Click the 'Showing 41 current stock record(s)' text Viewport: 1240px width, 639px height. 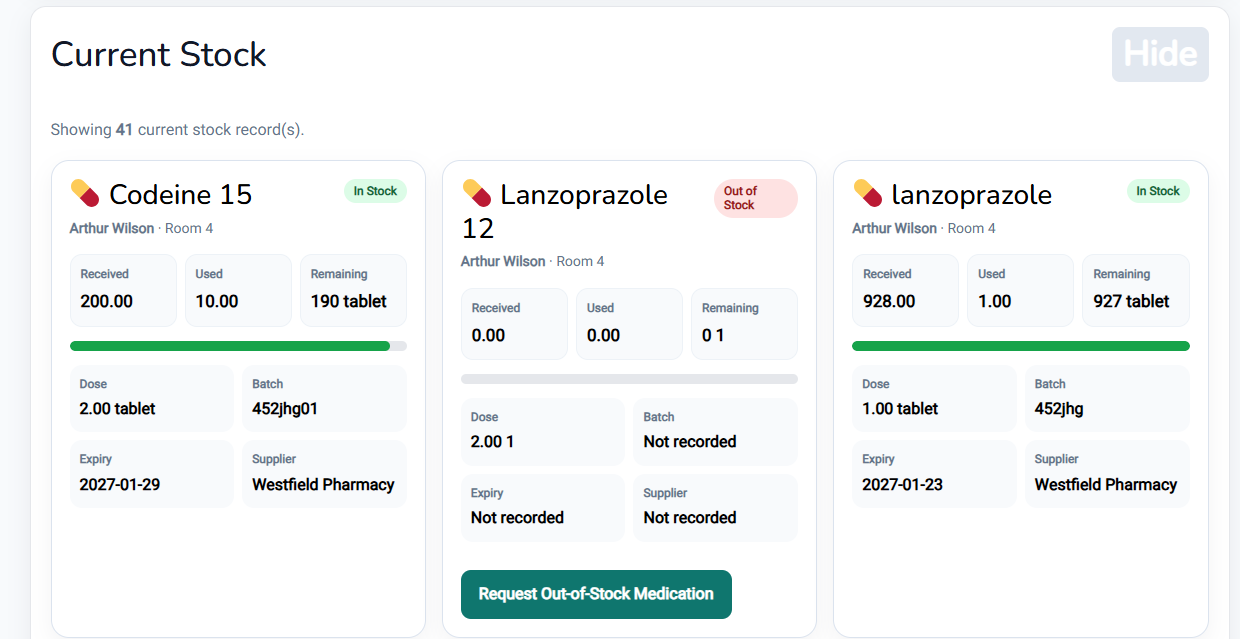click(x=177, y=129)
